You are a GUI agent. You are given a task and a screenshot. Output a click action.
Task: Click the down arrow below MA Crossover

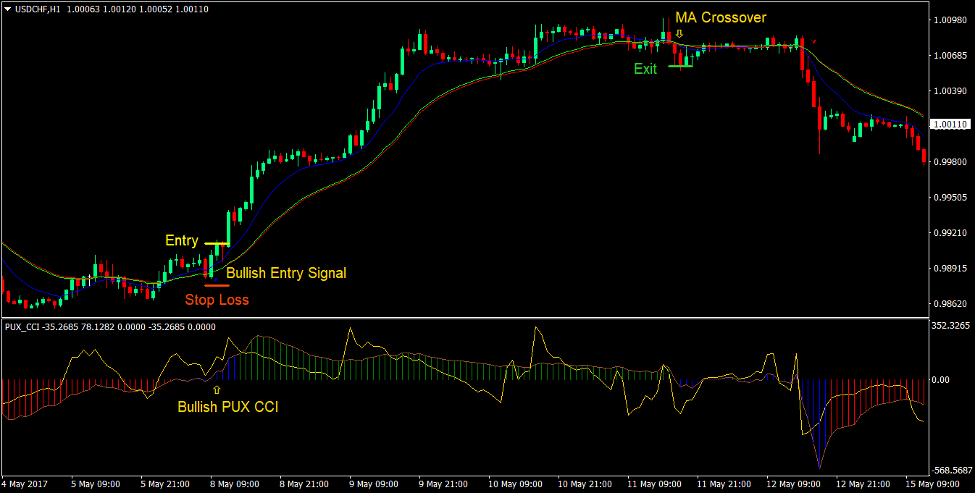pos(679,33)
